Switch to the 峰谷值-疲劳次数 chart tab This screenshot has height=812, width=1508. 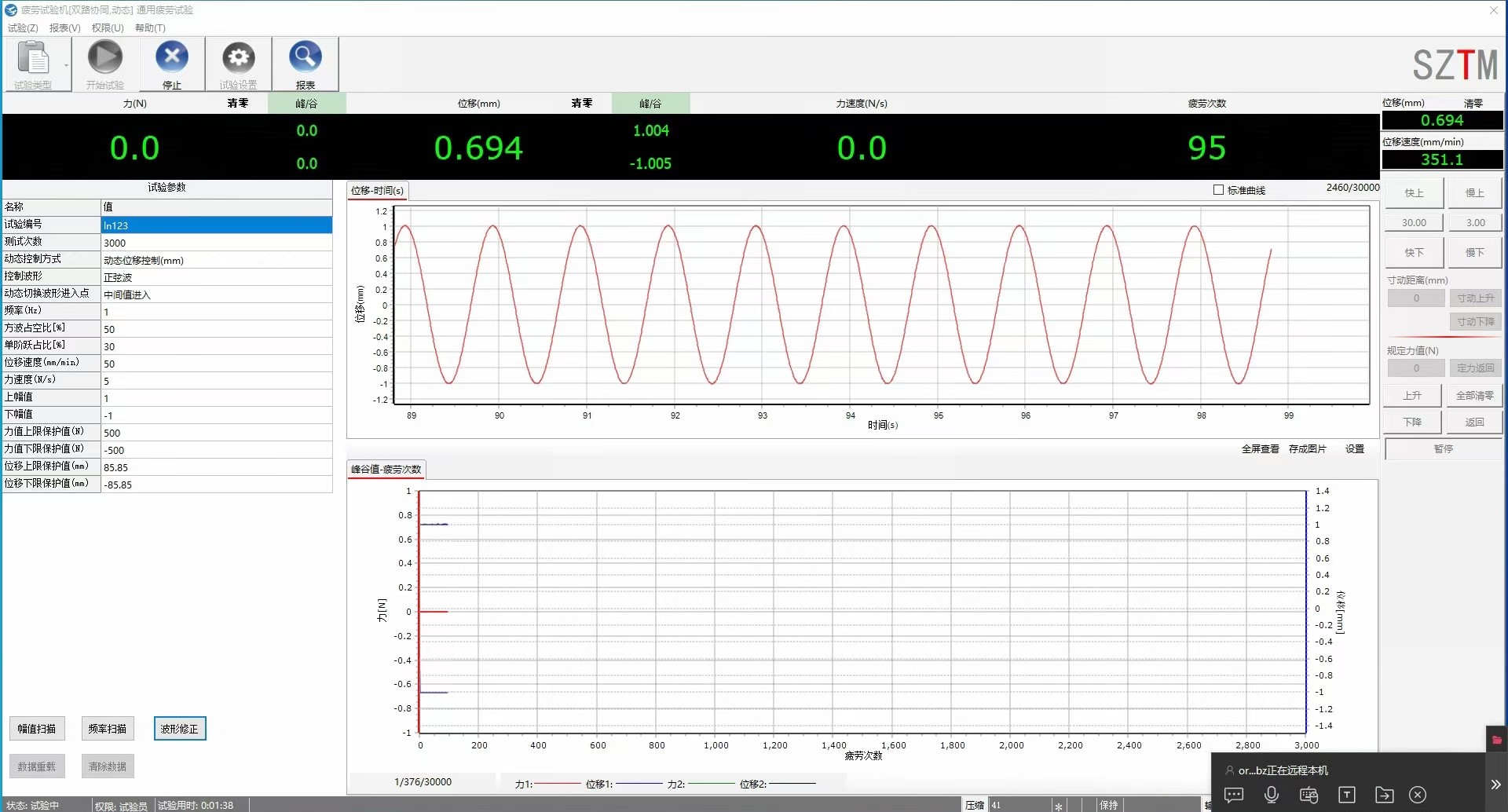point(386,470)
